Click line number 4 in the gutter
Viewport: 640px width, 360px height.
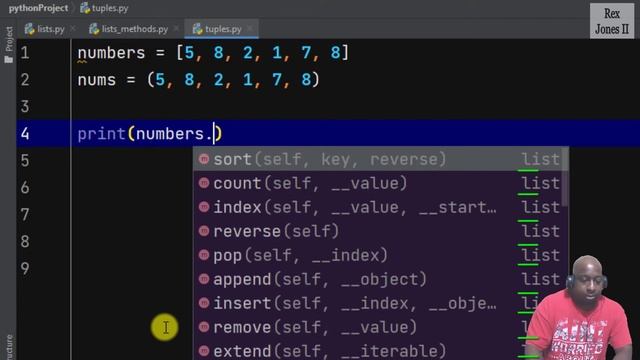25,133
